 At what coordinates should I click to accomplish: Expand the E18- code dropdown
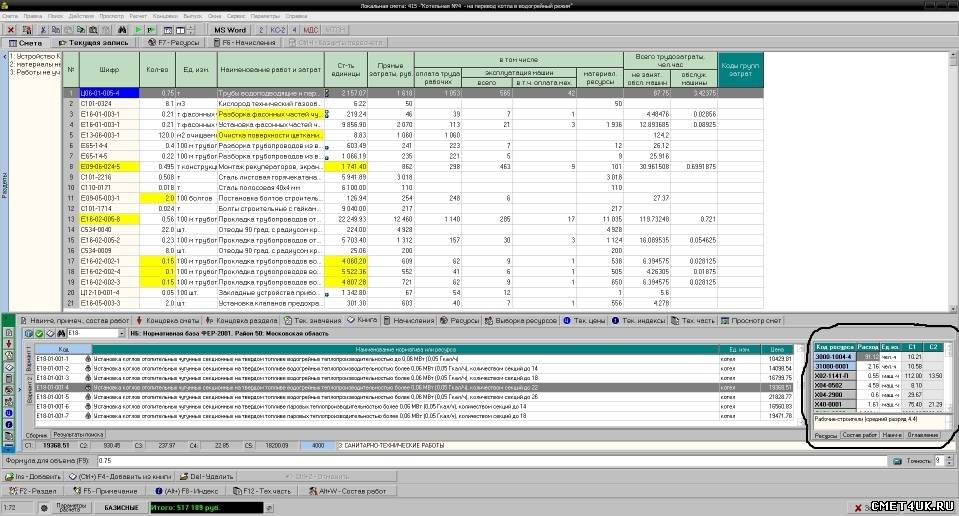click(122, 333)
